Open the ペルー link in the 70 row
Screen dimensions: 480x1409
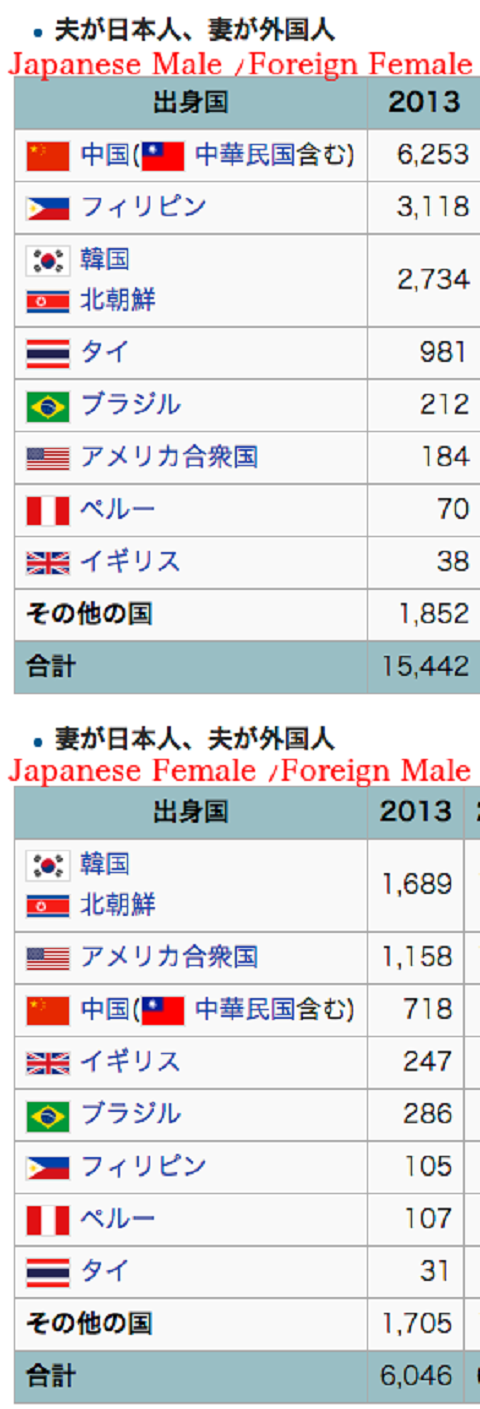coord(118,509)
